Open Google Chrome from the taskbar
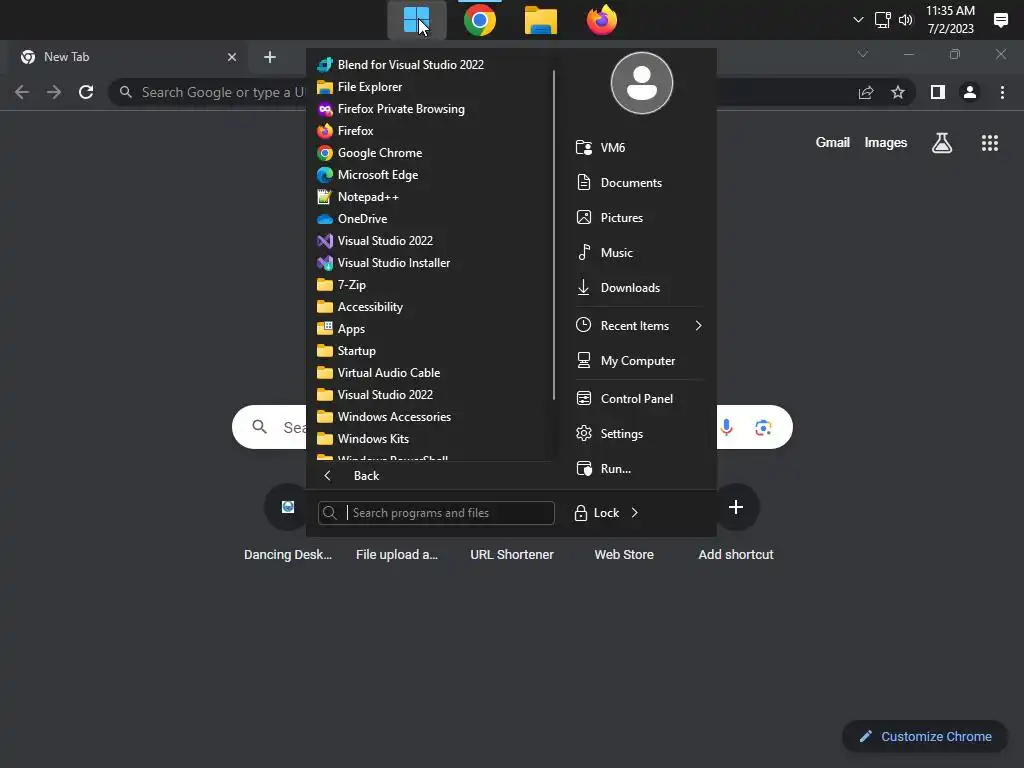Screen dimensions: 1024x768 tap(480, 20)
